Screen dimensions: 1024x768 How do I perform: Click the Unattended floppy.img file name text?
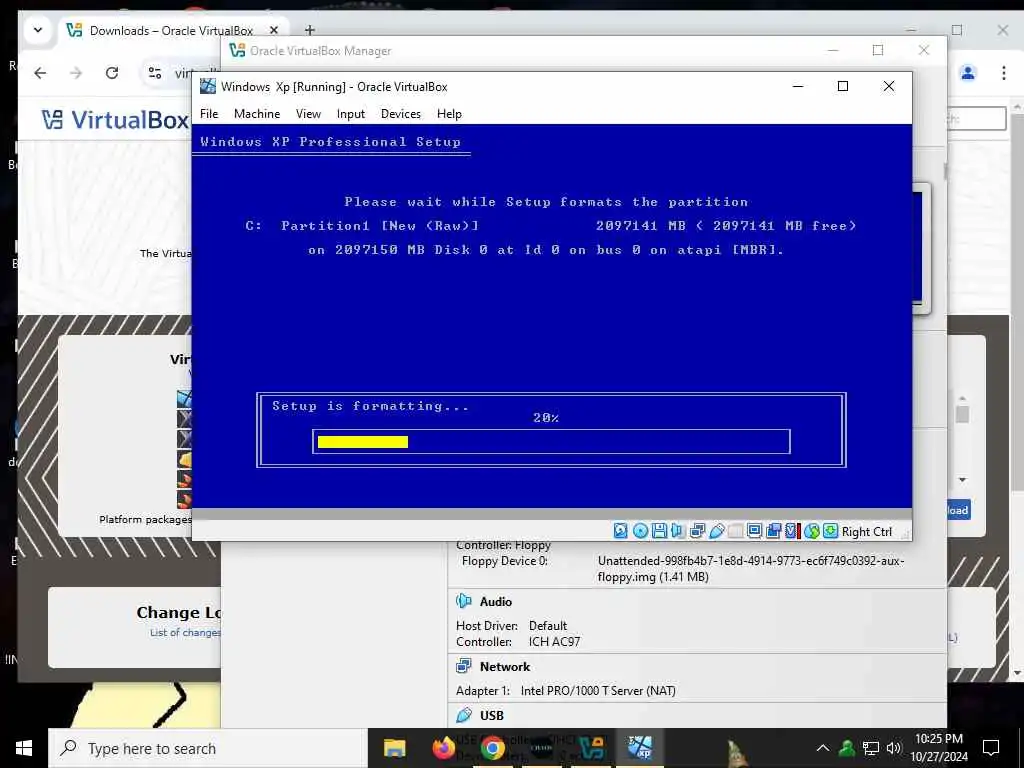751,569
